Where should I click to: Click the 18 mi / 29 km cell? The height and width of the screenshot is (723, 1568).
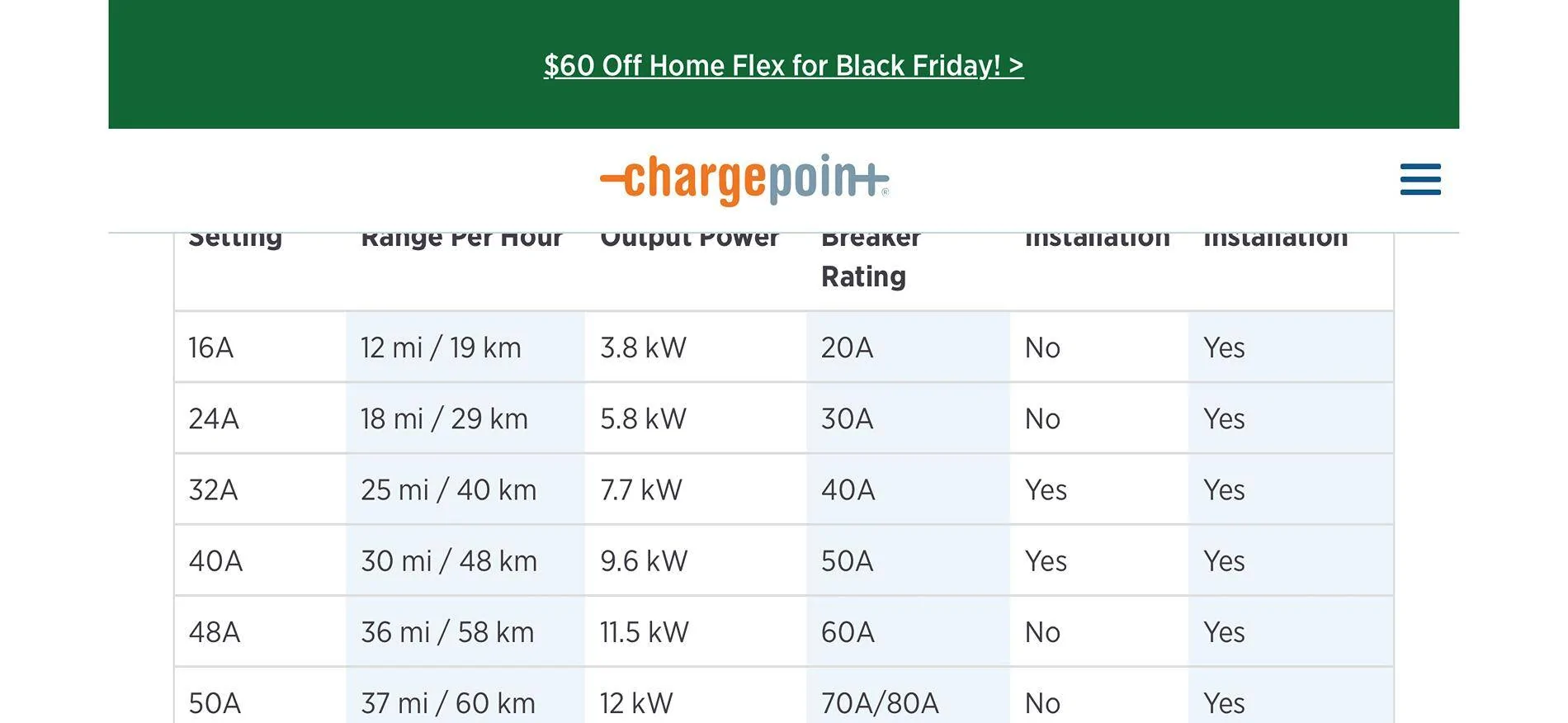444,418
